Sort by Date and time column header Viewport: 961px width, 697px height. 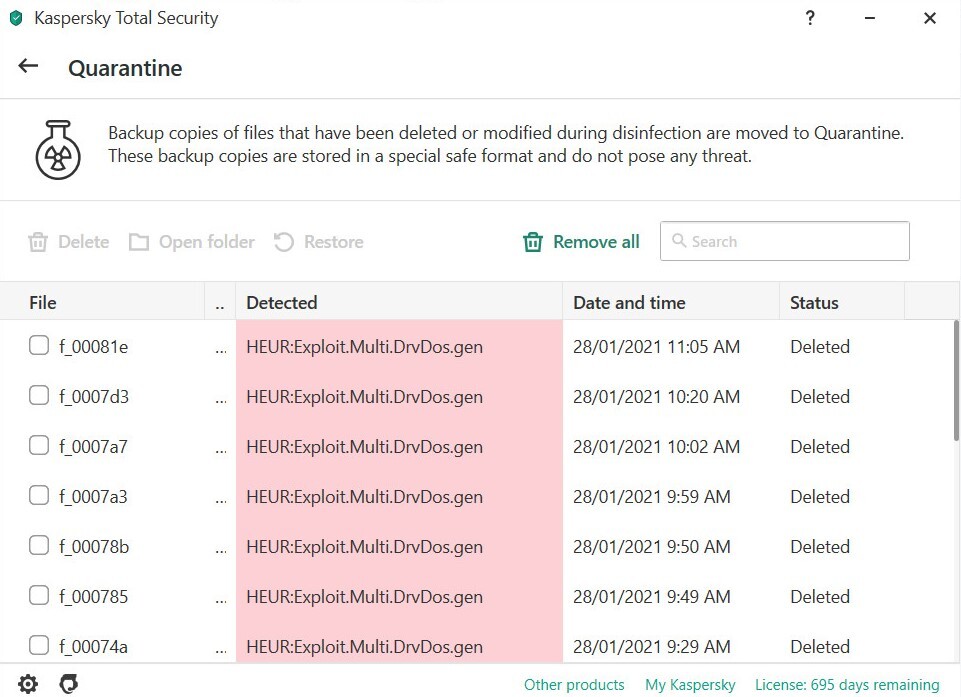671,302
